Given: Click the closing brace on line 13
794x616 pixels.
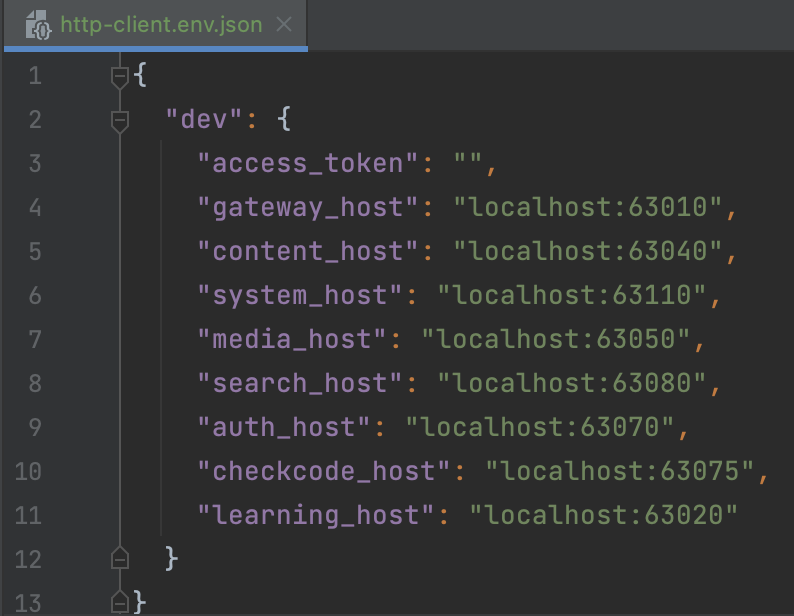Looking at the screenshot, I should click(x=140, y=602).
